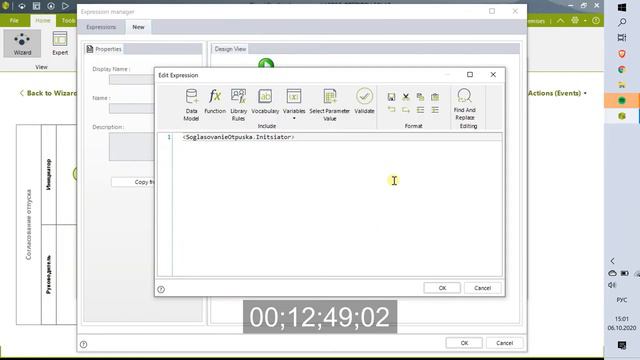The image size is (640, 360).
Task: Open the Windows Start menu
Action: point(622,7)
